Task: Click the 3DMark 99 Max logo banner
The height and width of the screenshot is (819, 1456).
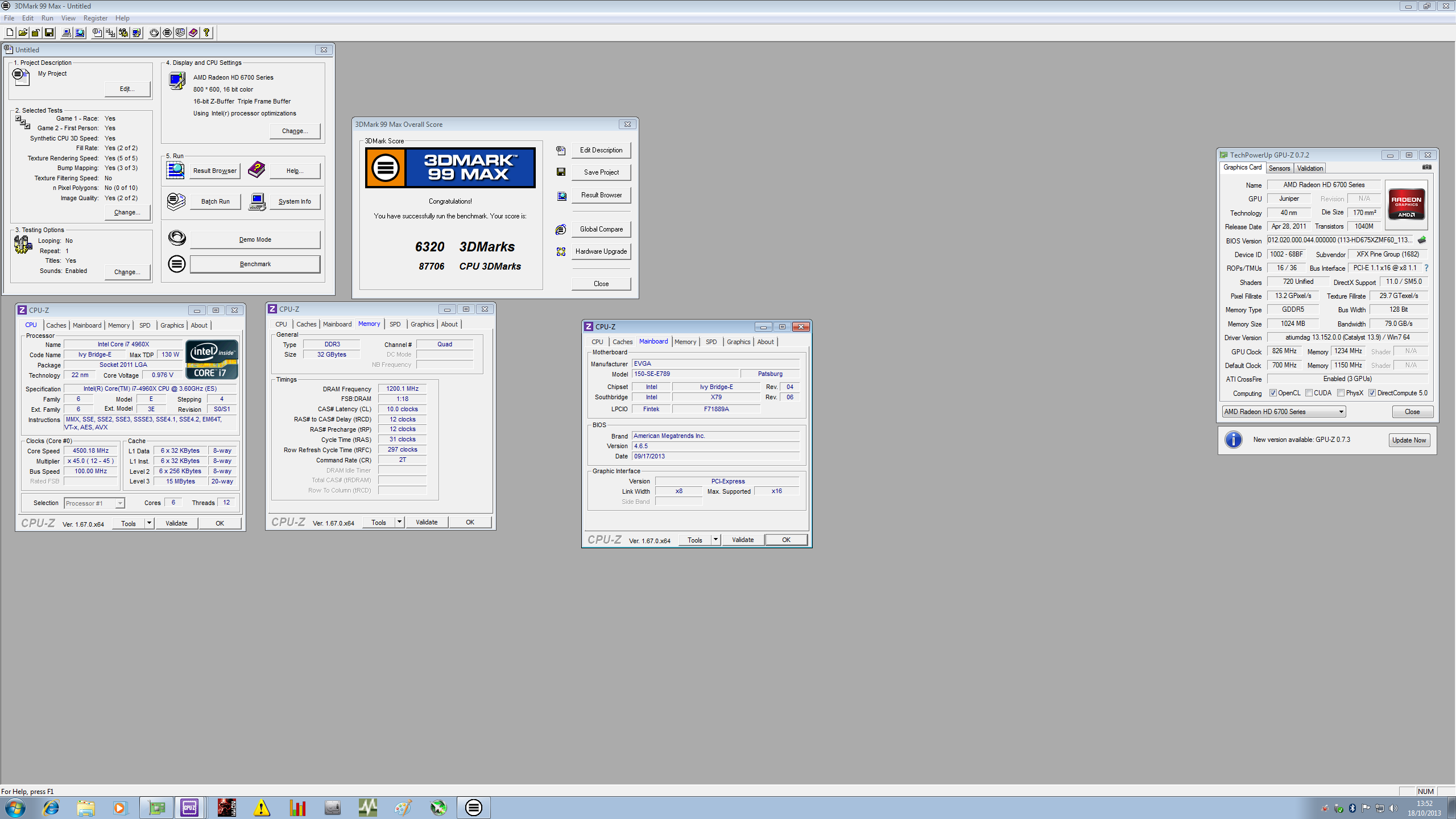Action: (x=450, y=168)
